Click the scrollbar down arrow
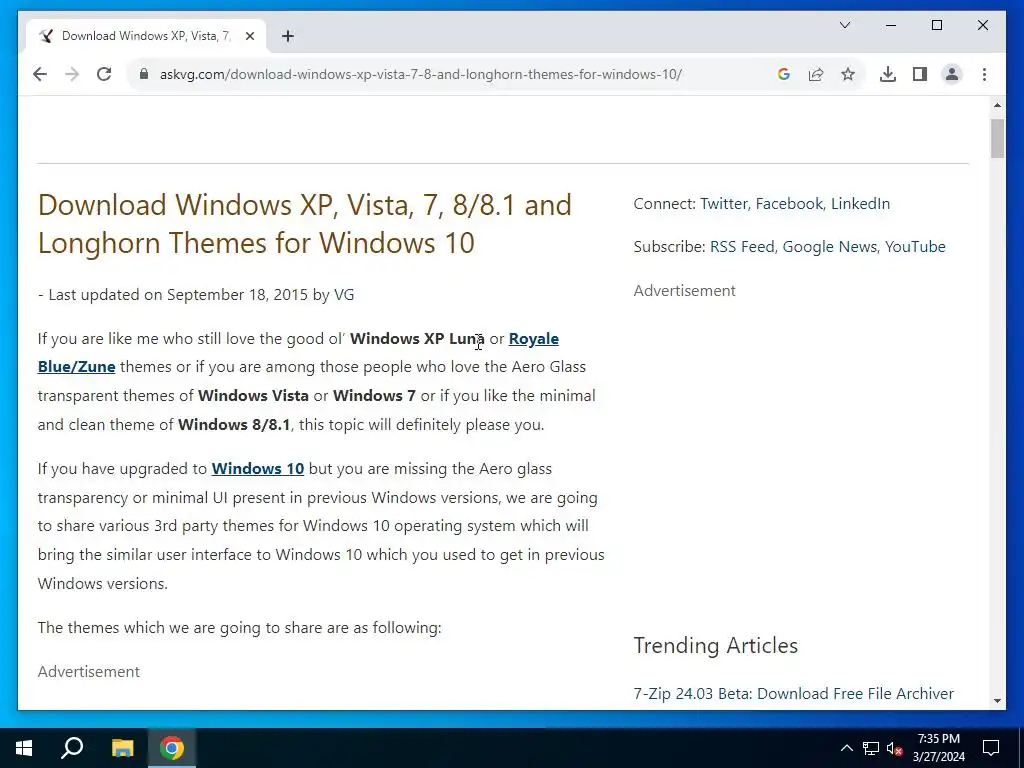 coord(997,701)
